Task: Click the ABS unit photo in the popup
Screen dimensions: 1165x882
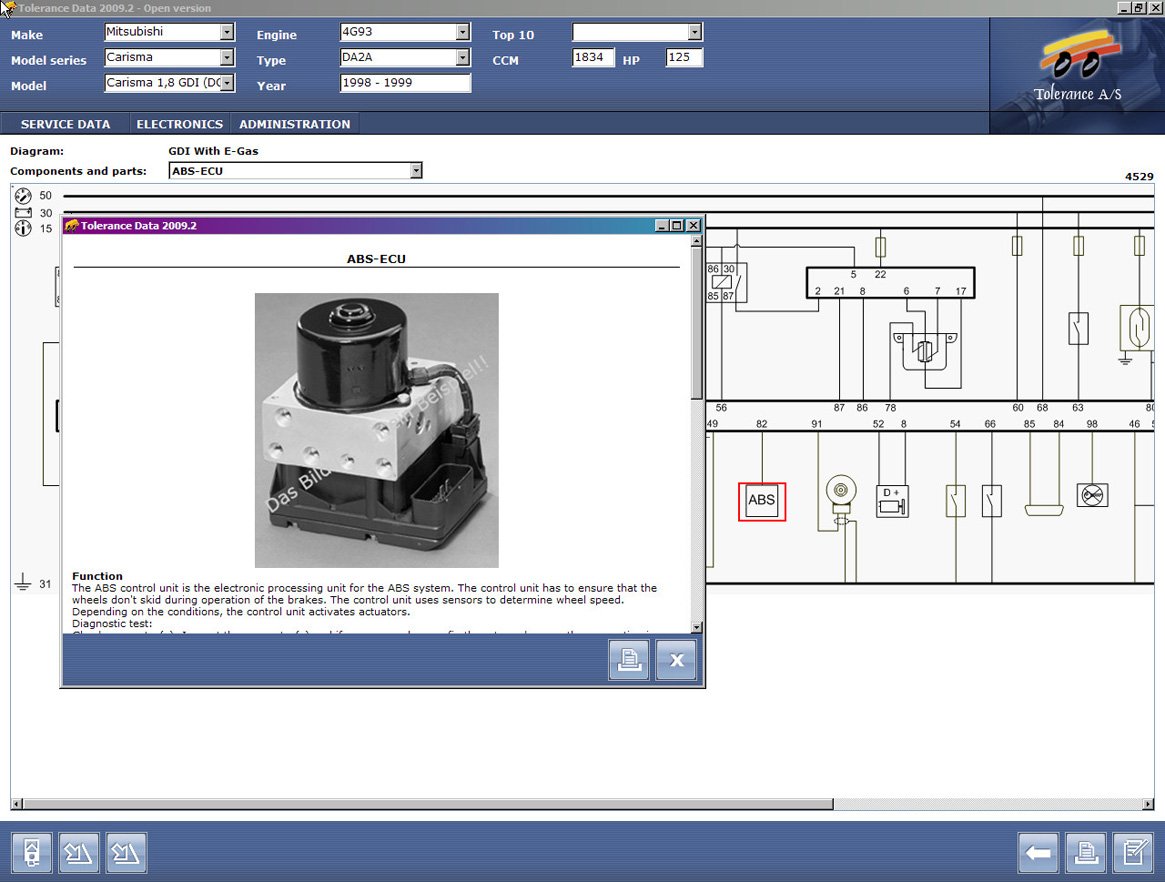Action: coord(376,430)
